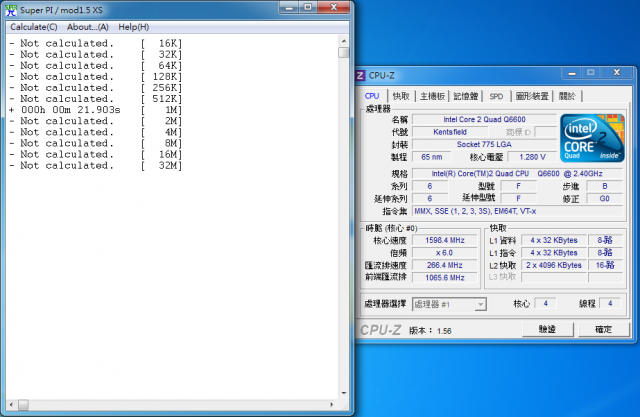The width and height of the screenshot is (640, 417).
Task: Close the CPU-Z window
Action: click(617, 73)
